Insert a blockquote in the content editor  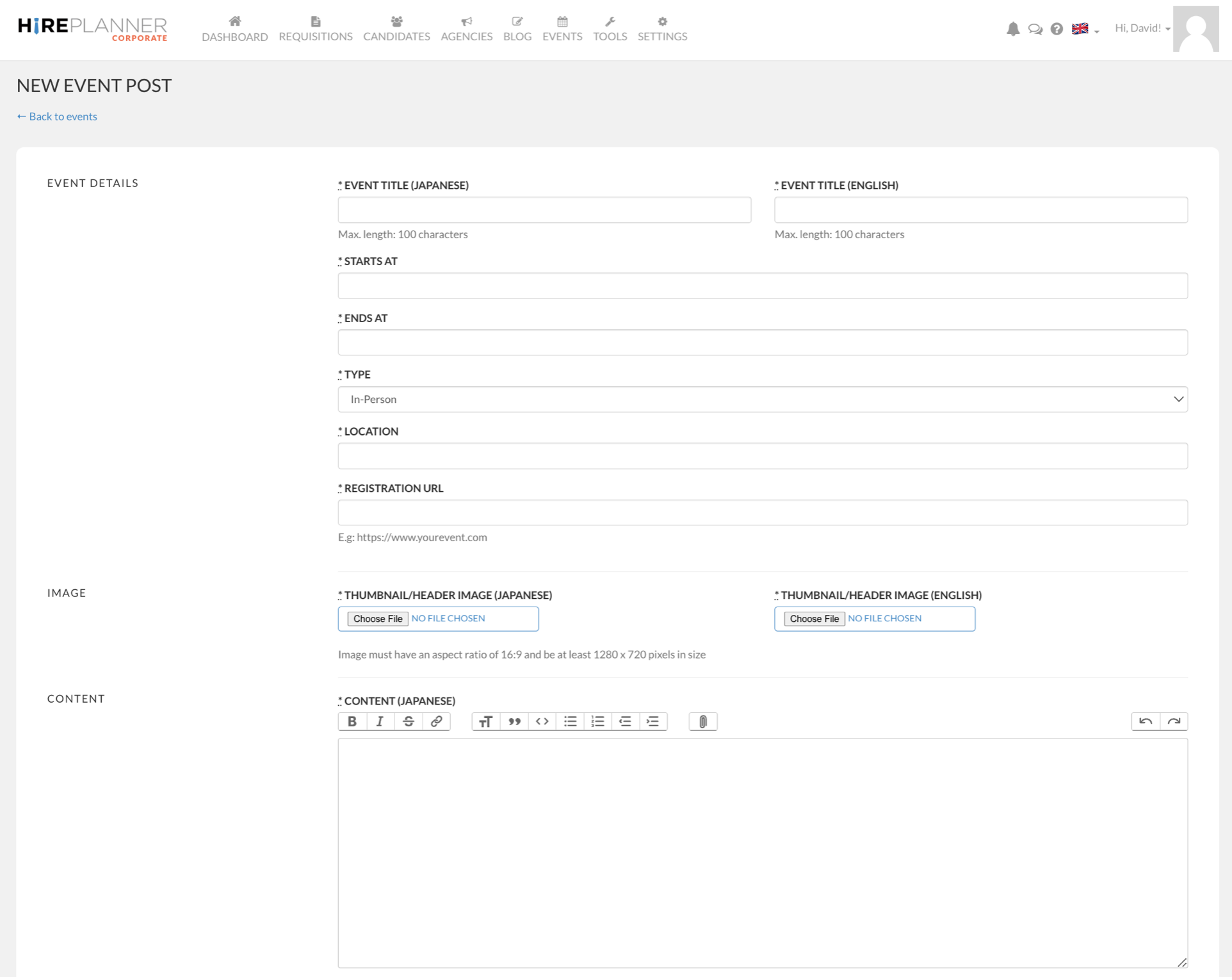[514, 721]
